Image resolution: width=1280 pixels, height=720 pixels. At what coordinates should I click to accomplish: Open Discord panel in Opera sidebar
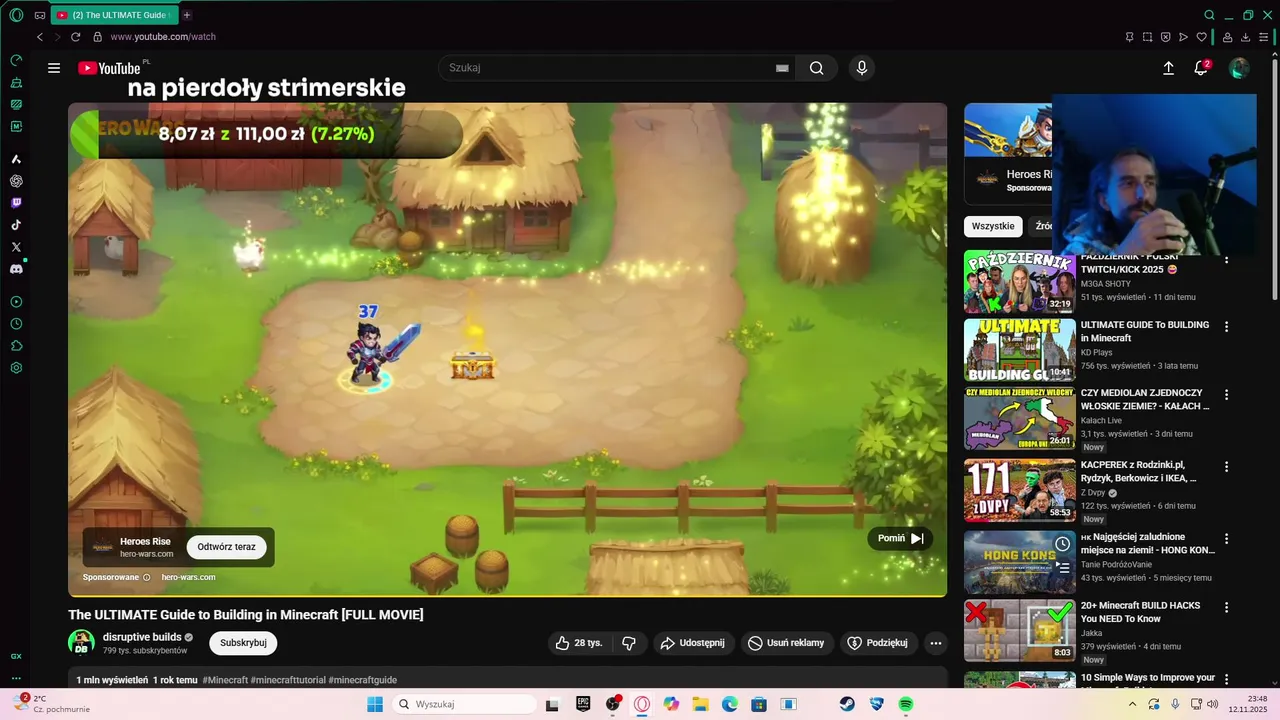click(x=16, y=269)
